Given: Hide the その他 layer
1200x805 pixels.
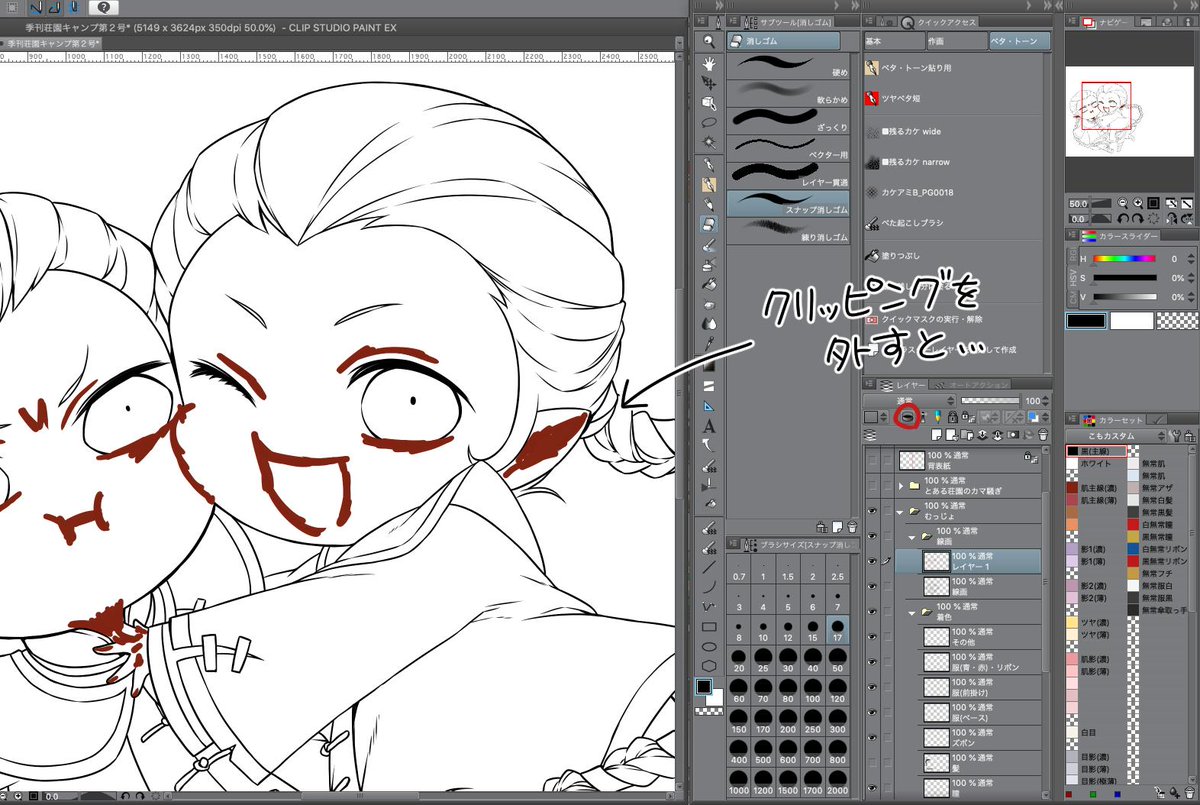Looking at the screenshot, I should coord(873,636).
